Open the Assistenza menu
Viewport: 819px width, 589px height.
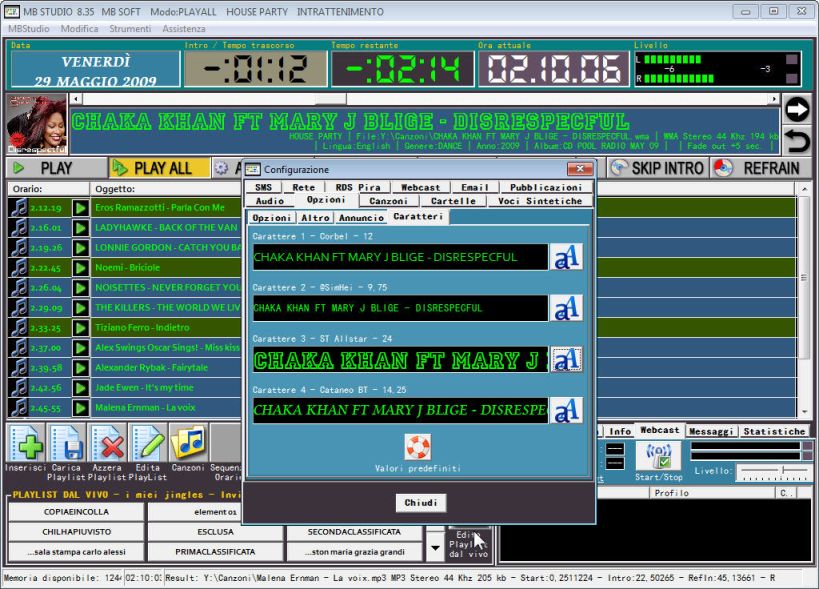184,29
